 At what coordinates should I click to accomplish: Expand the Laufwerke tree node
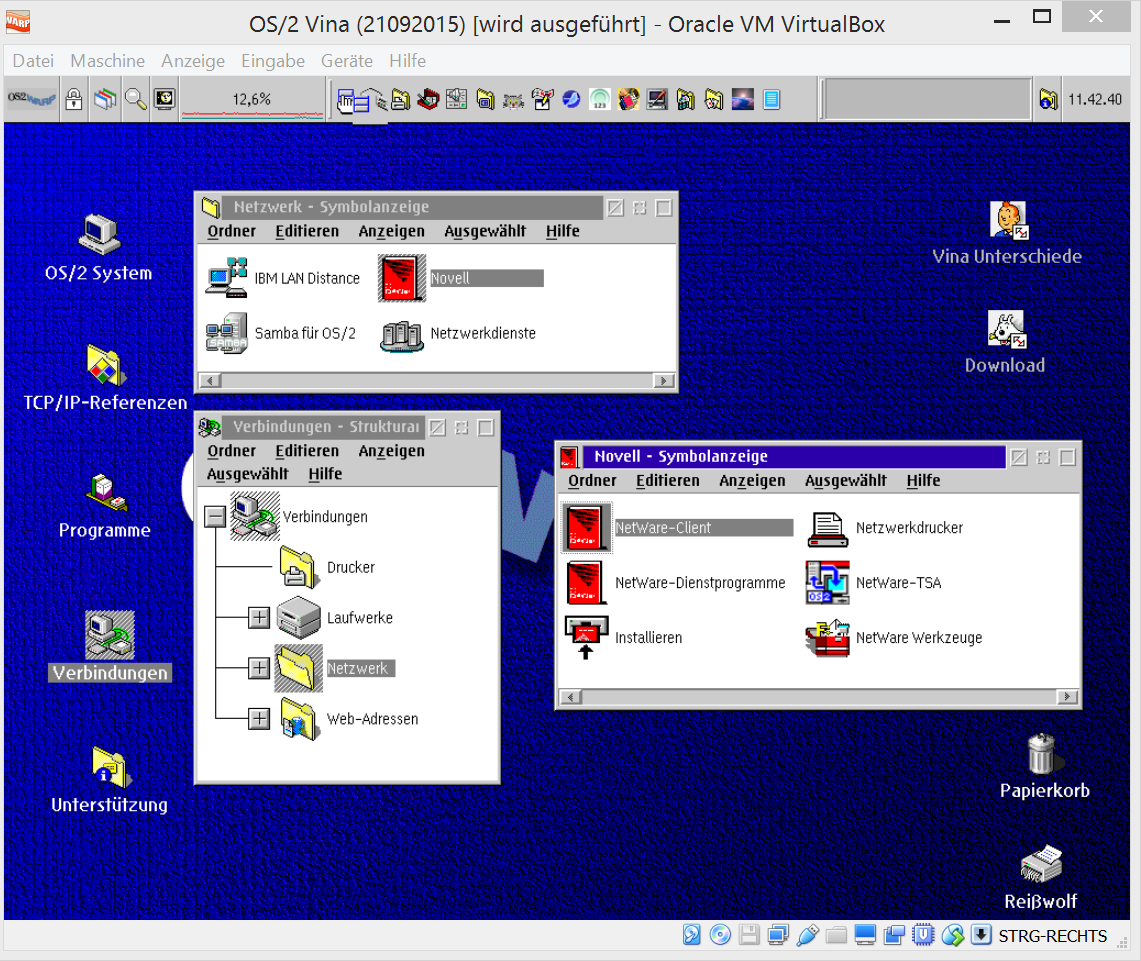coord(258,618)
